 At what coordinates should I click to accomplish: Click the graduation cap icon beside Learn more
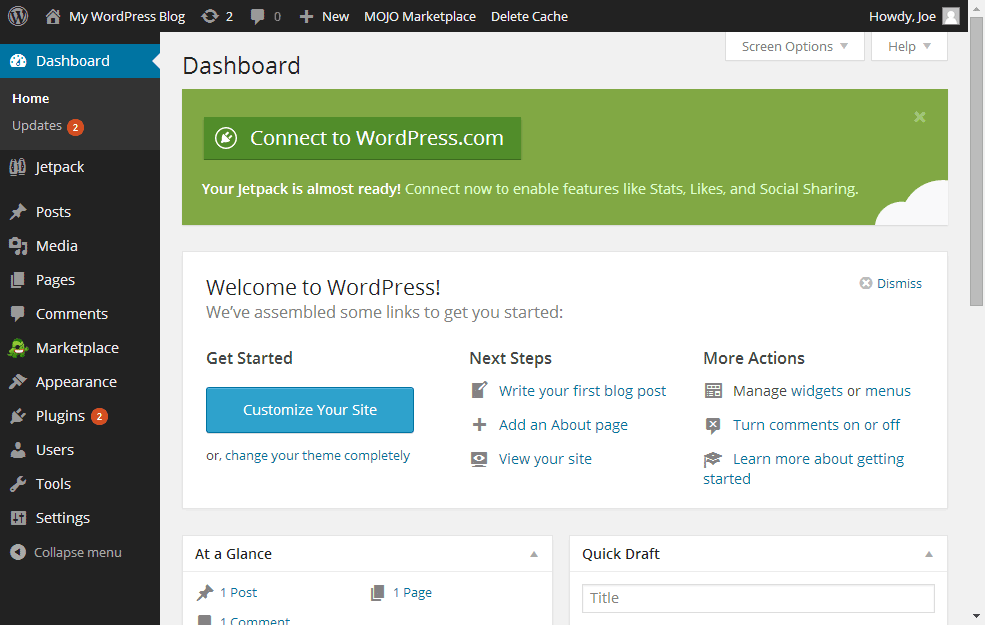point(712,459)
